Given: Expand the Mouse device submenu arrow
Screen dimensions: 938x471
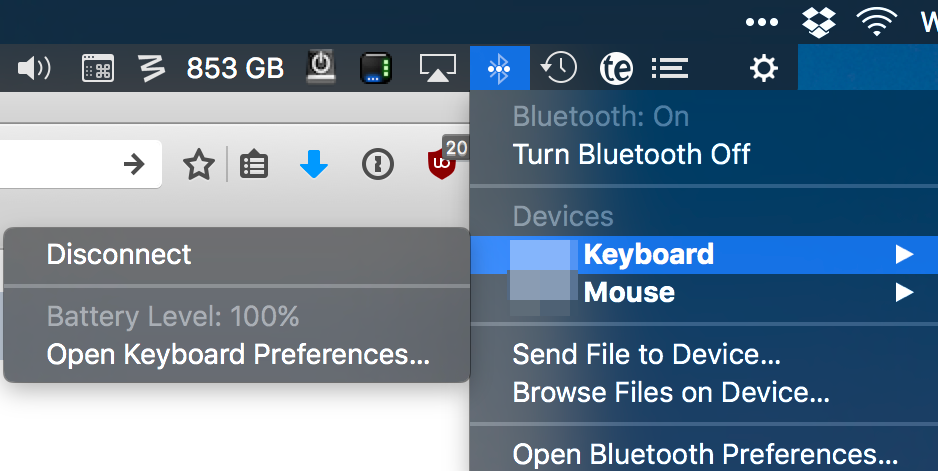Looking at the screenshot, I should tap(904, 293).
